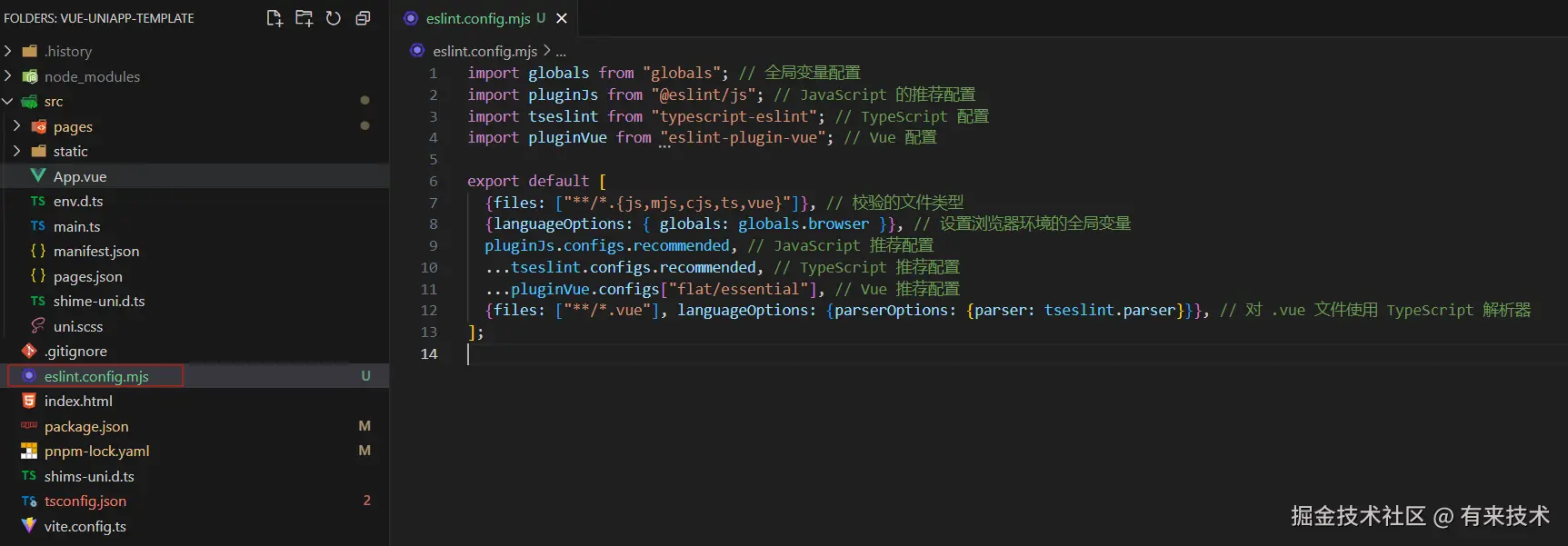Click the HTML5 icon beside index.html
Image resolution: width=1568 pixels, height=546 pixels.
point(29,401)
